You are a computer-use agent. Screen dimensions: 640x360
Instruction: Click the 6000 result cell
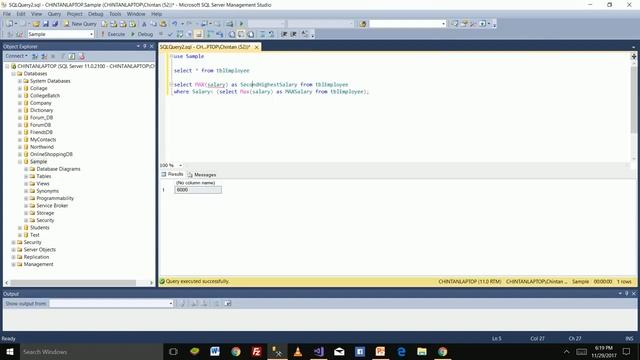coord(198,190)
